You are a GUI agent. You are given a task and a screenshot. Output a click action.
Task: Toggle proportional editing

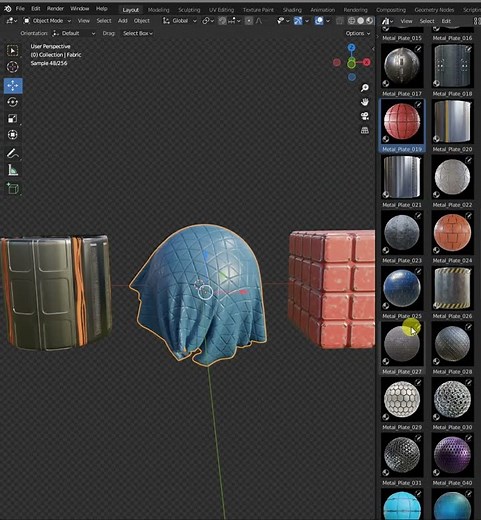249,21
